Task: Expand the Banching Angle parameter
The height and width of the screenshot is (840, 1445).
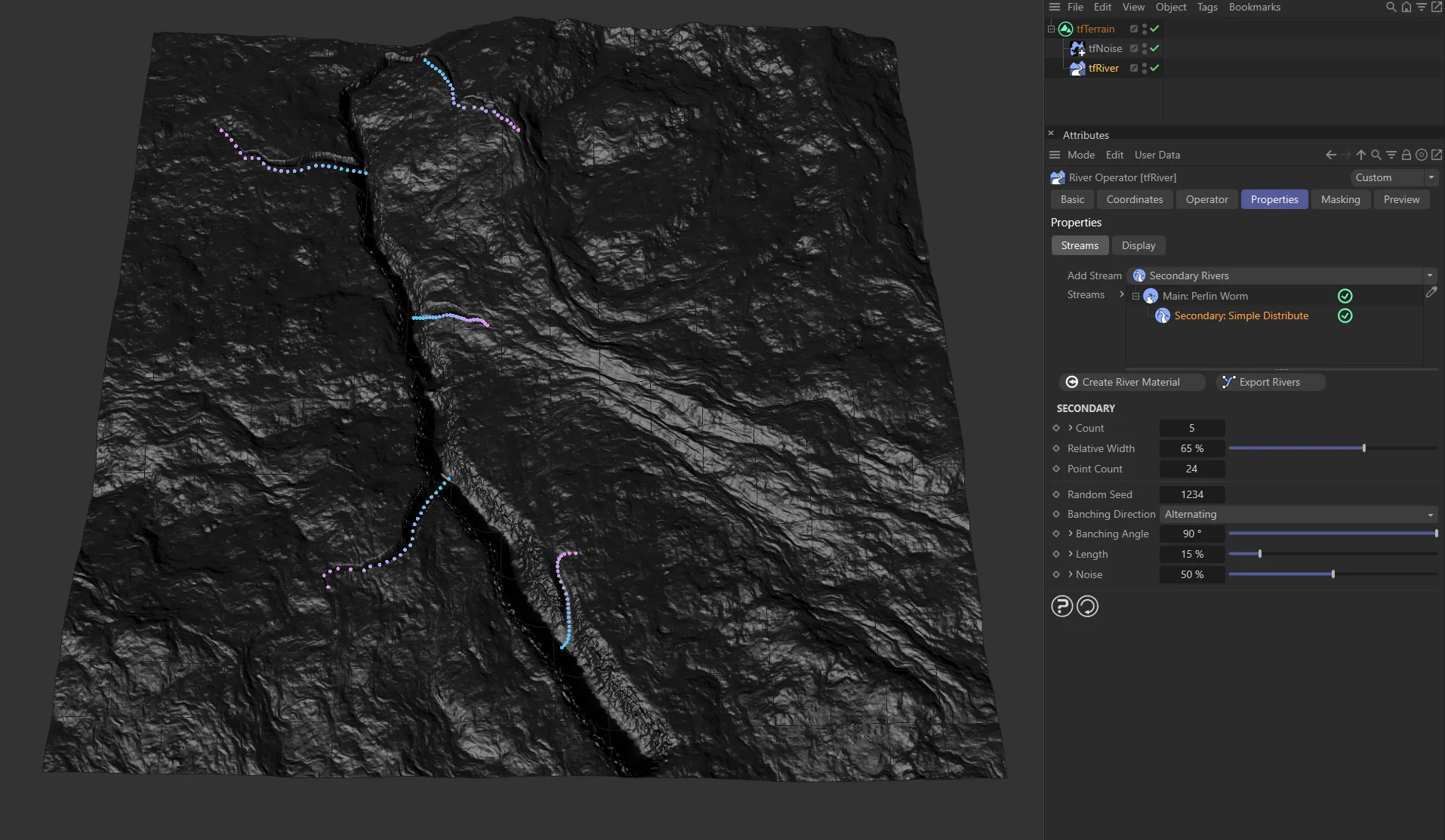Action: click(1071, 534)
